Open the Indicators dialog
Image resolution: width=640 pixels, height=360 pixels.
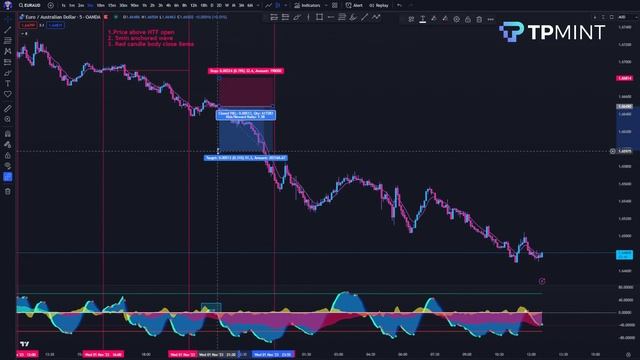pos(307,5)
